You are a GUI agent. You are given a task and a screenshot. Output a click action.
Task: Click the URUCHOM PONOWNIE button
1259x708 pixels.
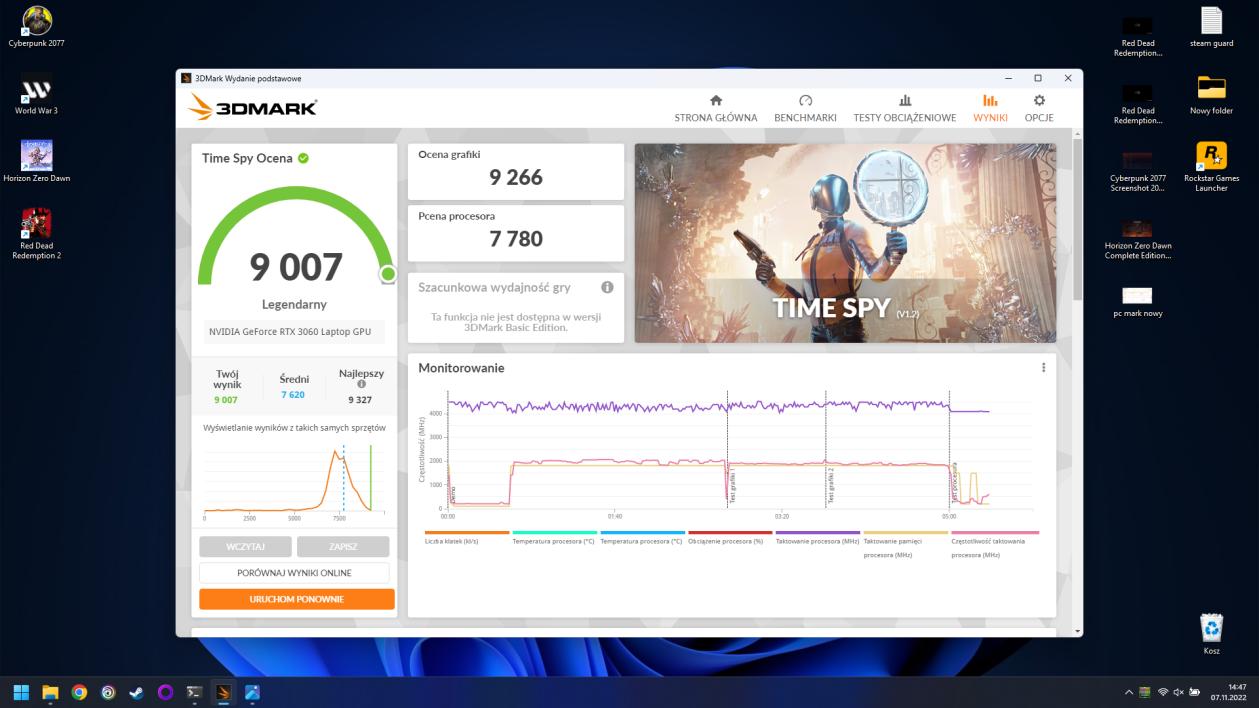click(x=296, y=598)
